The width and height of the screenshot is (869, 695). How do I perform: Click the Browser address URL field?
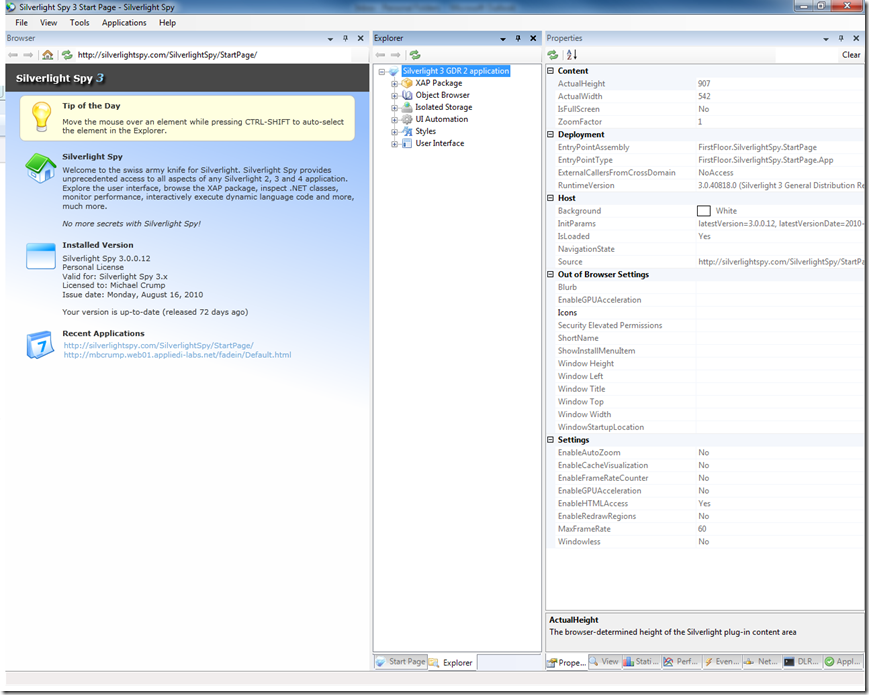[214, 55]
